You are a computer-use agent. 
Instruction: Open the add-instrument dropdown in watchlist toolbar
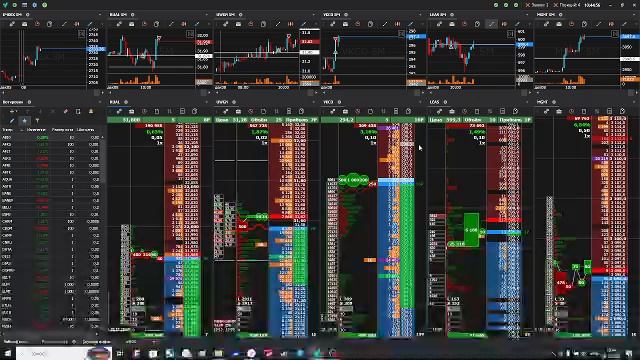tap(13, 111)
